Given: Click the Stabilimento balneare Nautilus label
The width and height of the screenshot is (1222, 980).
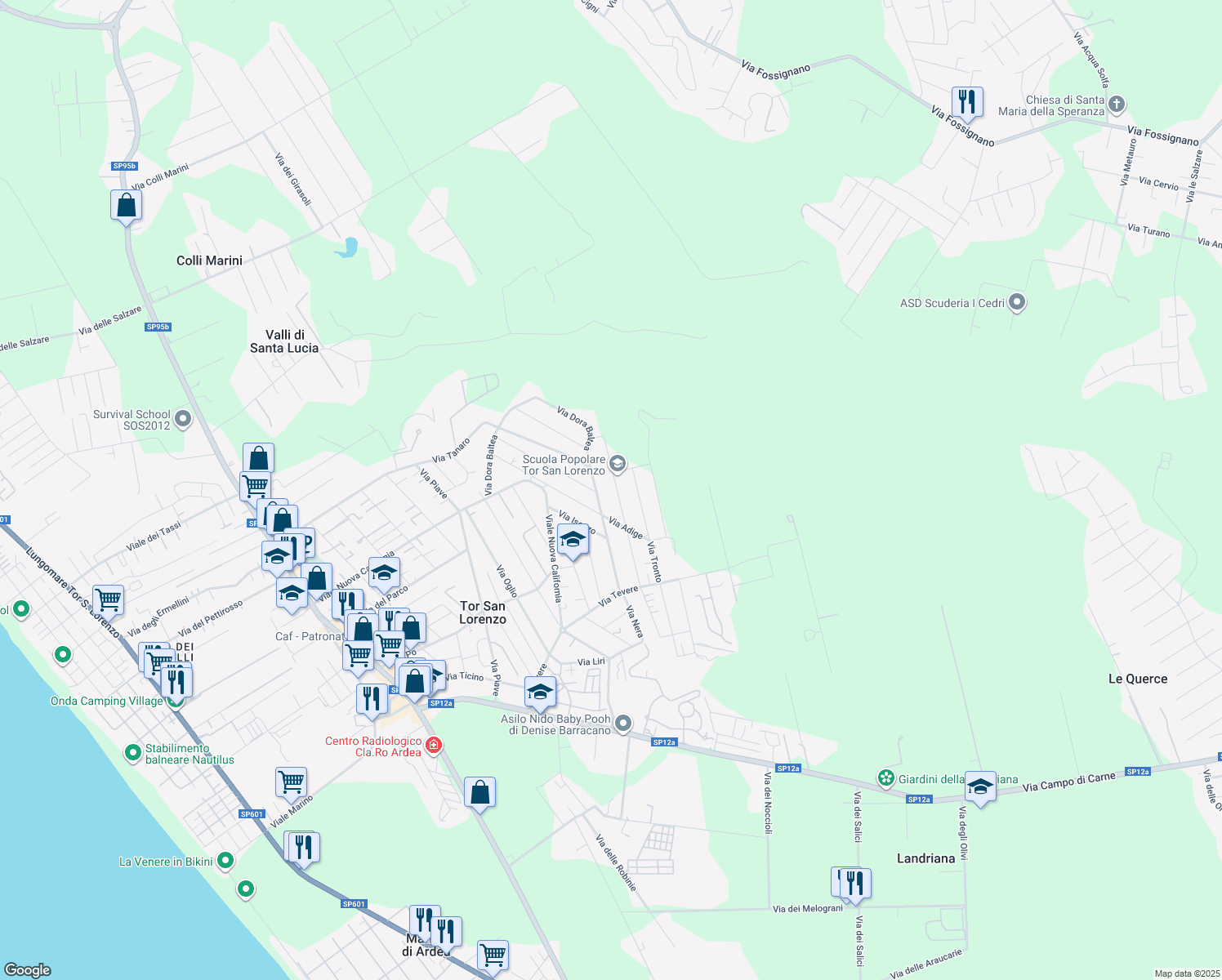Looking at the screenshot, I should click(x=190, y=753).
